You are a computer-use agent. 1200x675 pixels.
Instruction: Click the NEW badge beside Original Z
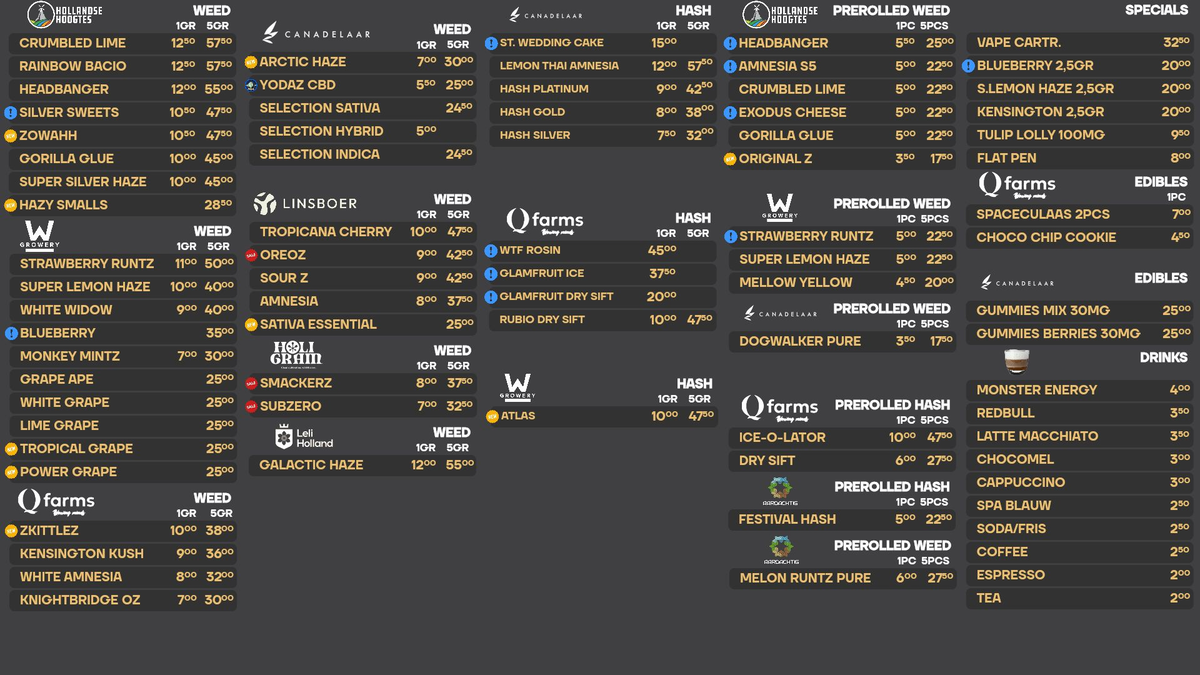point(730,159)
